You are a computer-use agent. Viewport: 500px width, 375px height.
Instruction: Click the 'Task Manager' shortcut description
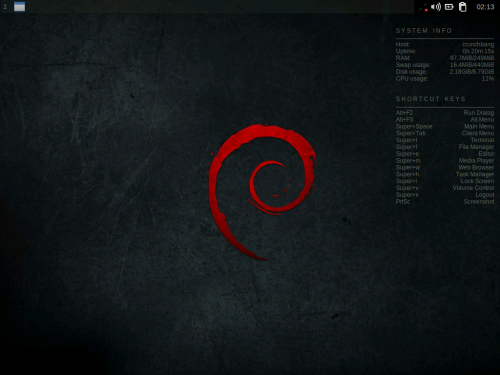pyautogui.click(x=475, y=174)
